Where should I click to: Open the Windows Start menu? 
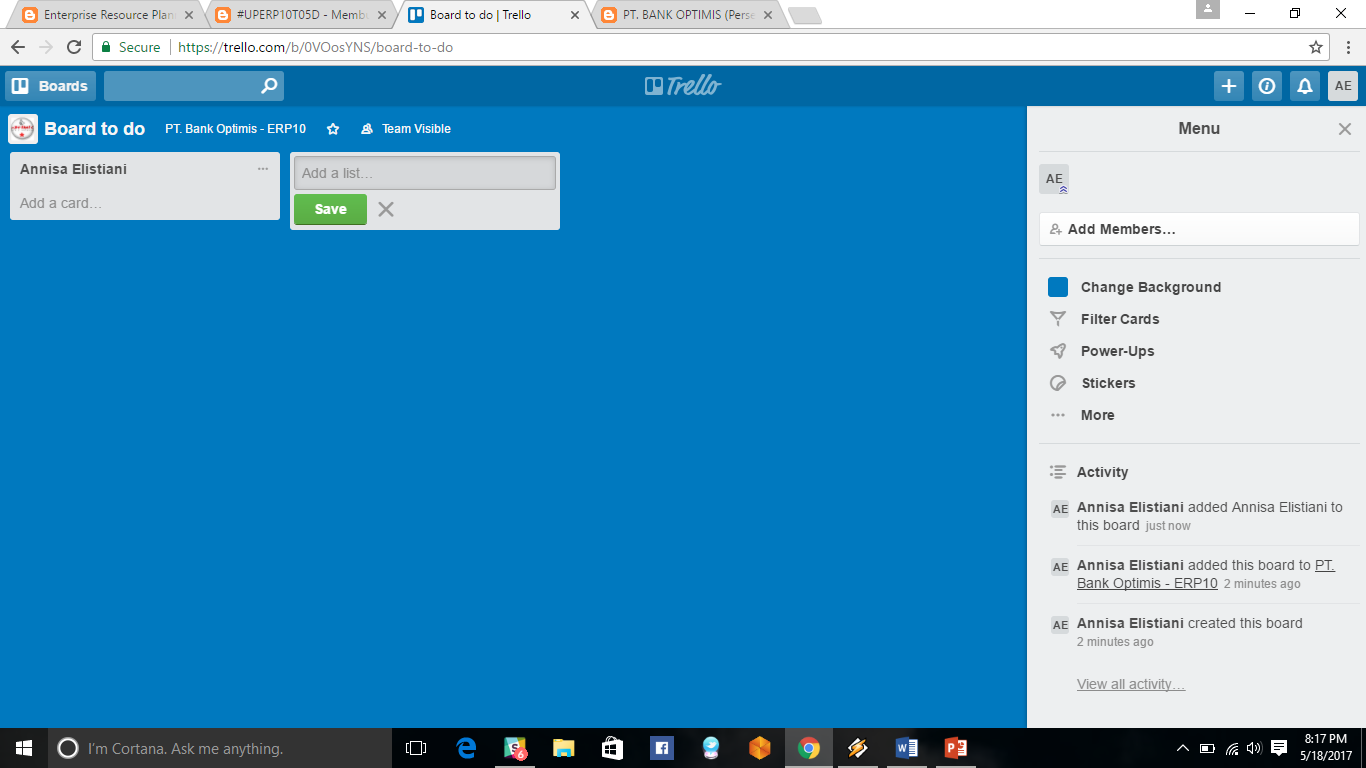(23, 748)
